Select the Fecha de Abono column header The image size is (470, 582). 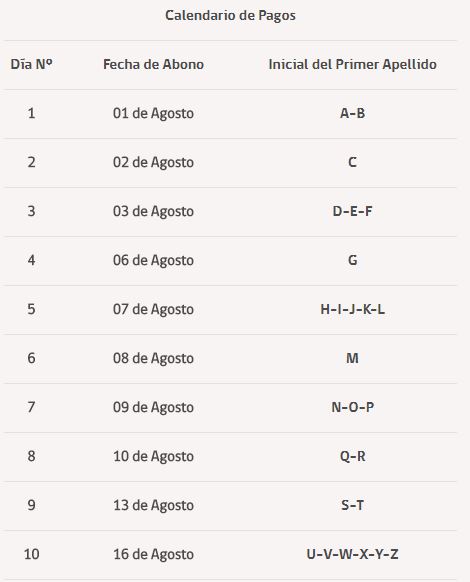tap(153, 65)
